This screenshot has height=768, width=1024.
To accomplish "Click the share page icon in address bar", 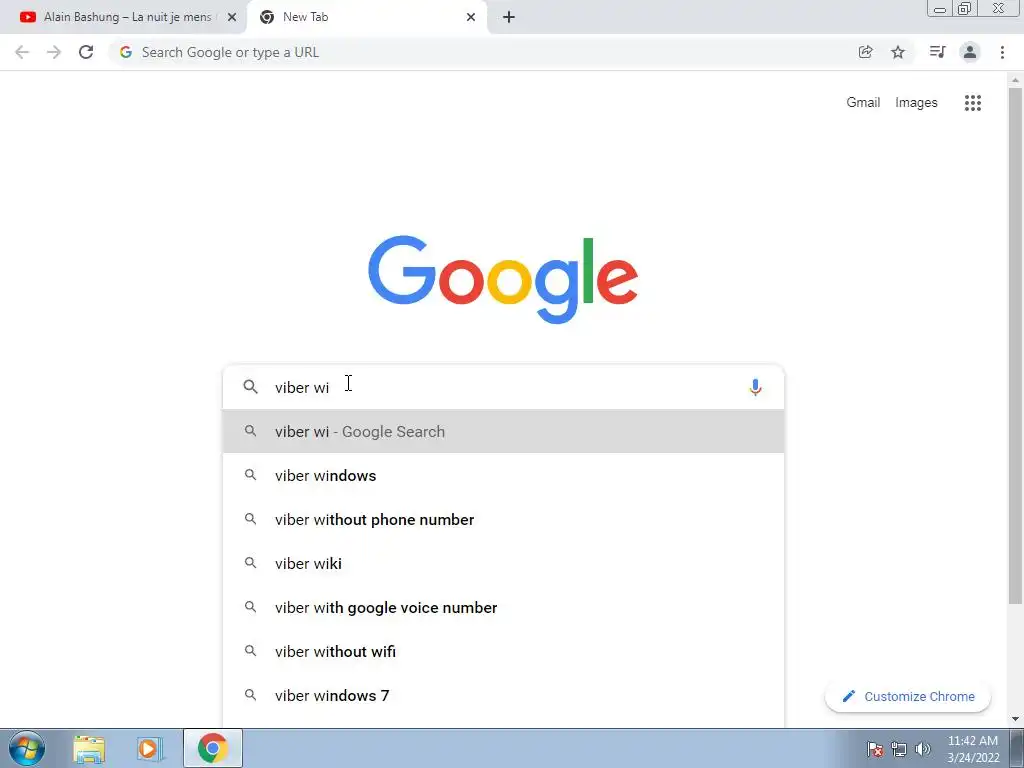I will coord(865,52).
